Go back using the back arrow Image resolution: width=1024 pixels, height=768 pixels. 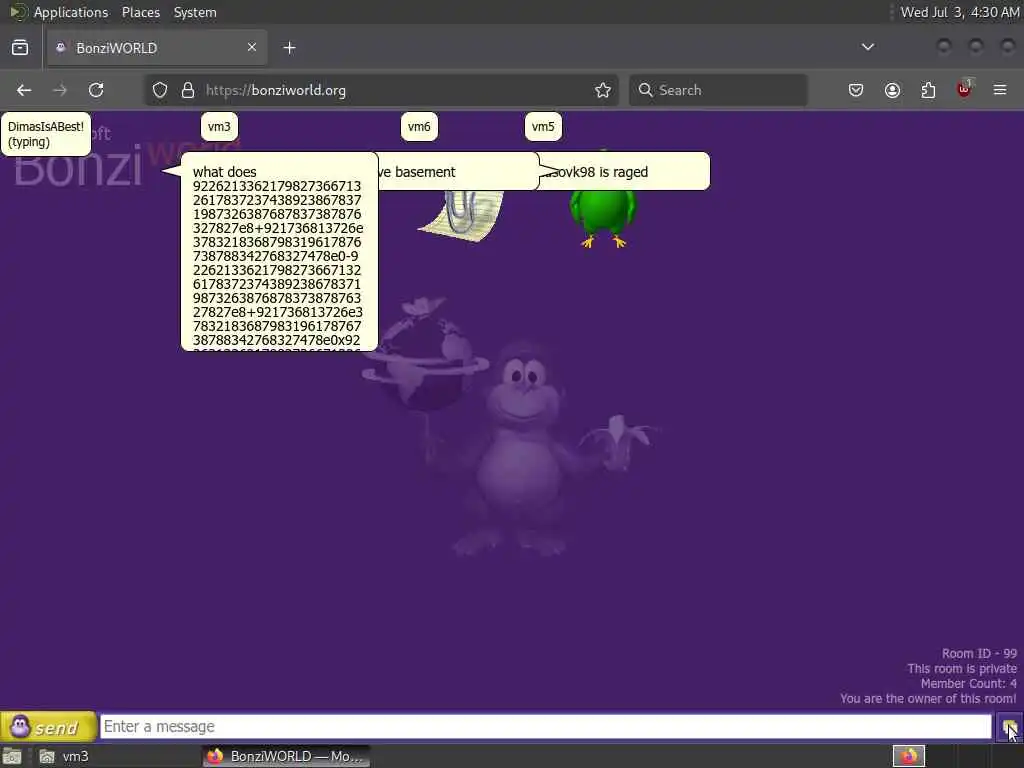[x=24, y=90]
